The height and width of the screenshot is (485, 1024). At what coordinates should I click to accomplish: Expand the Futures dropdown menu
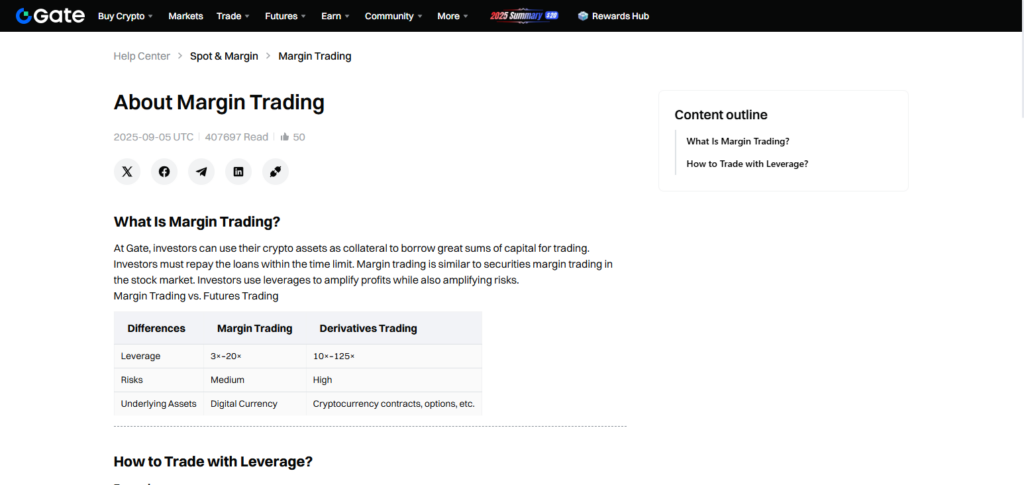pyautogui.click(x=286, y=16)
